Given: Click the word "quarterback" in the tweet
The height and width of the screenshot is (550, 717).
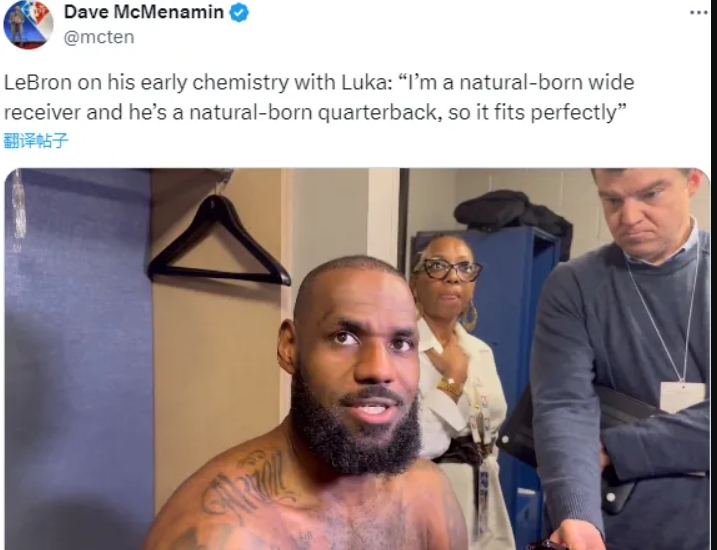Looking at the screenshot, I should pos(377,112).
